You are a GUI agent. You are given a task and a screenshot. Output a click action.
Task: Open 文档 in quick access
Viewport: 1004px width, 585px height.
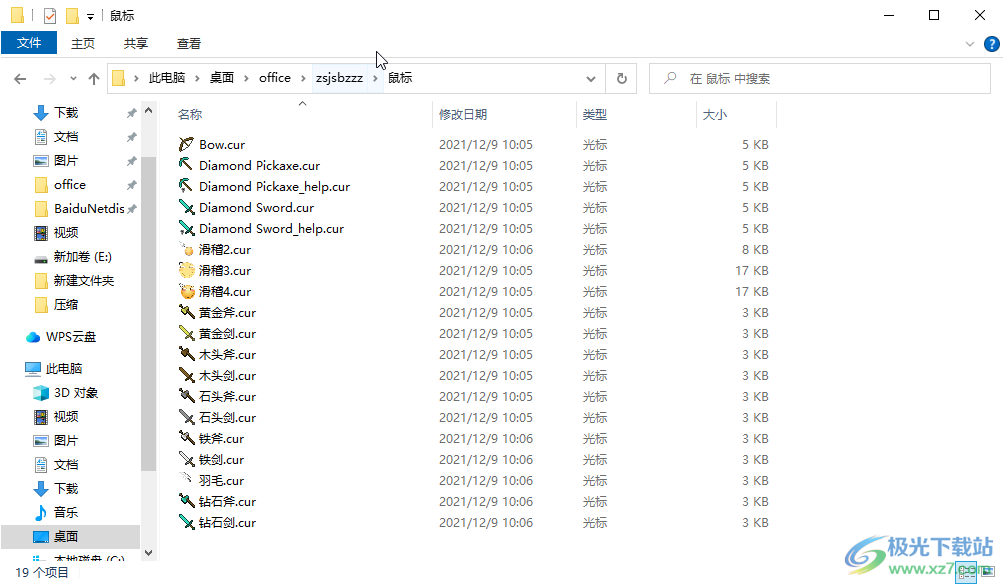tap(65, 137)
